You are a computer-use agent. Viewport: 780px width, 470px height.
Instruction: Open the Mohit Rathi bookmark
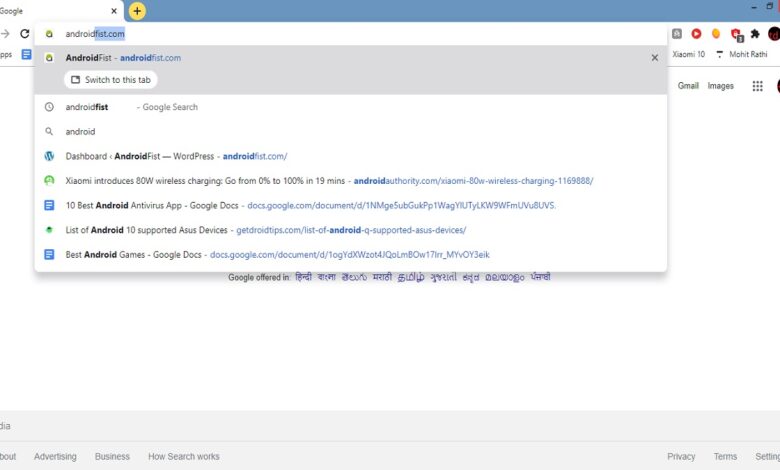pos(742,54)
